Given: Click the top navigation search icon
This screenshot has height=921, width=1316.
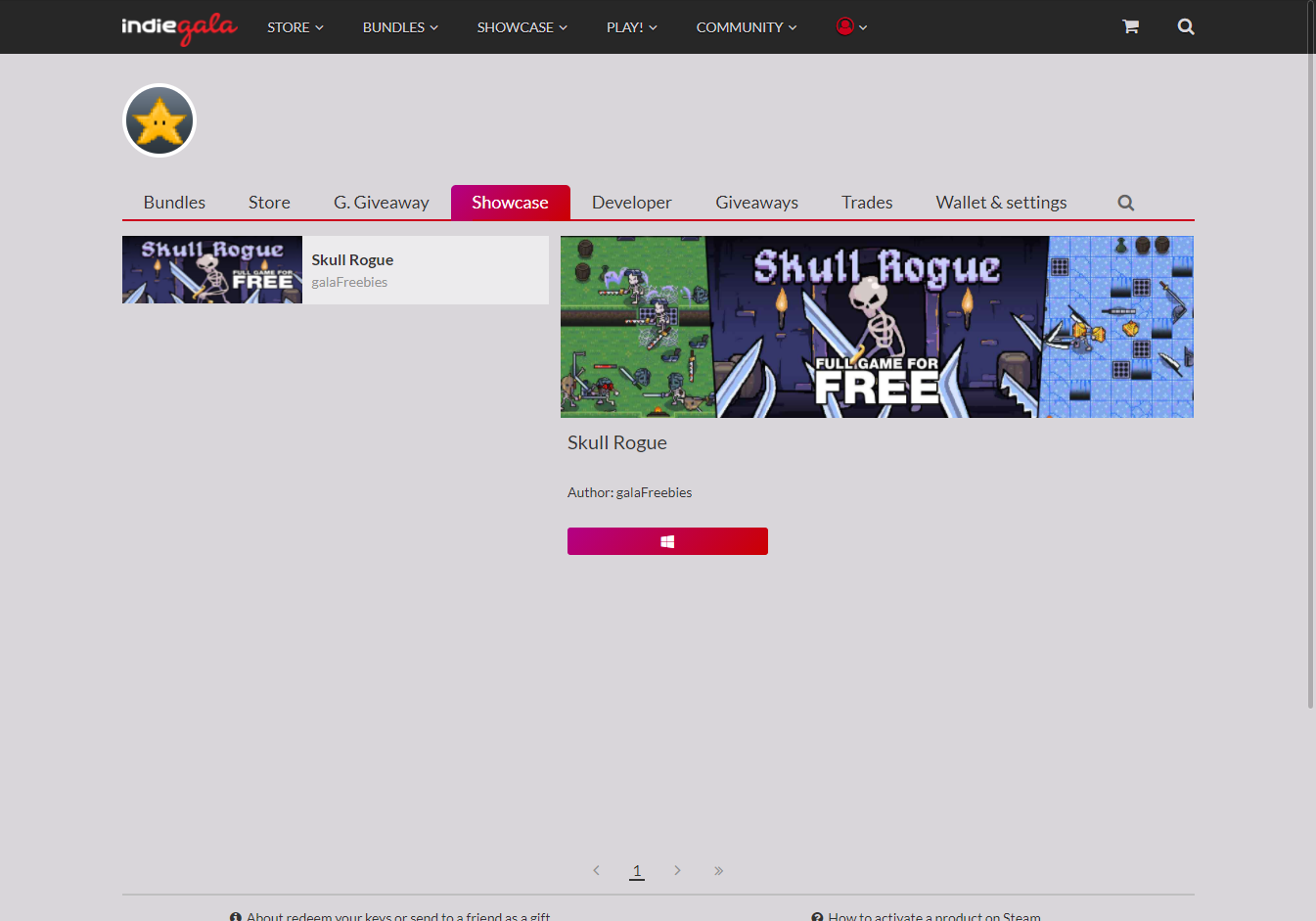Looking at the screenshot, I should click(x=1186, y=26).
